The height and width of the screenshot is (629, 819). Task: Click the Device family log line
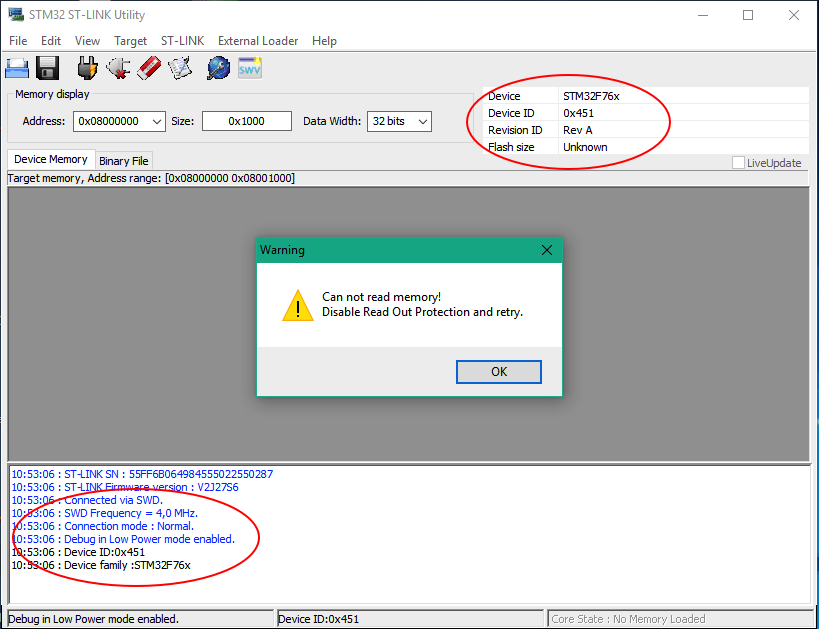(101, 566)
